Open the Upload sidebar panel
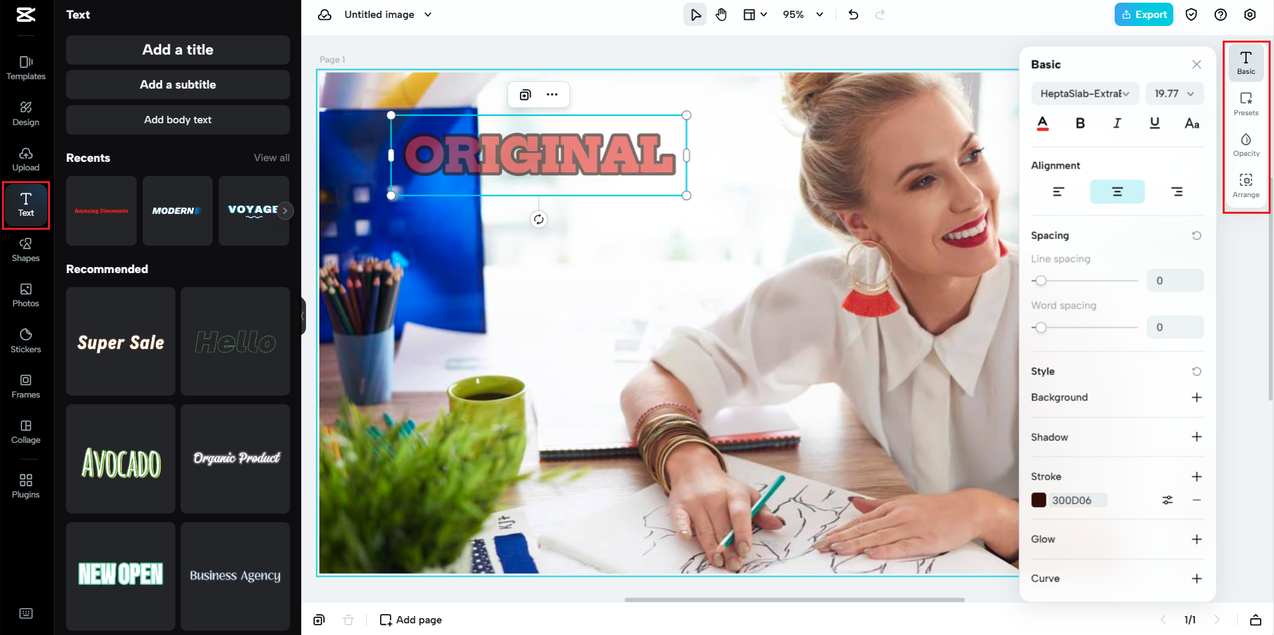 pos(26,159)
